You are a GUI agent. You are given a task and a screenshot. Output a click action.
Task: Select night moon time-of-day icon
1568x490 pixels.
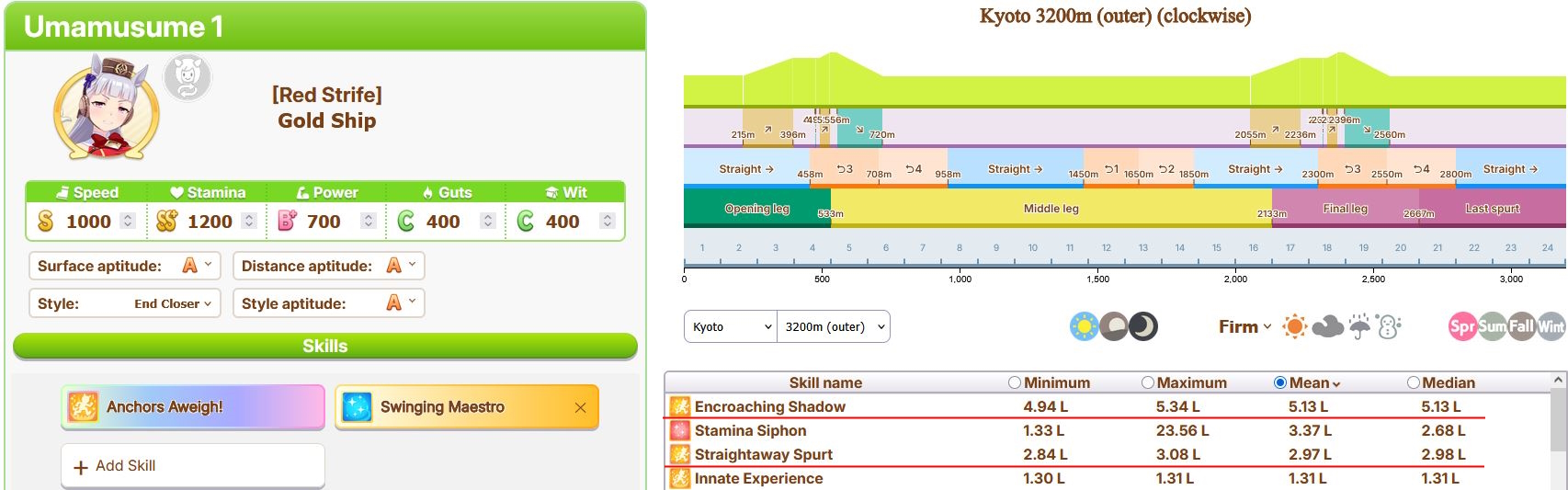(x=1143, y=326)
